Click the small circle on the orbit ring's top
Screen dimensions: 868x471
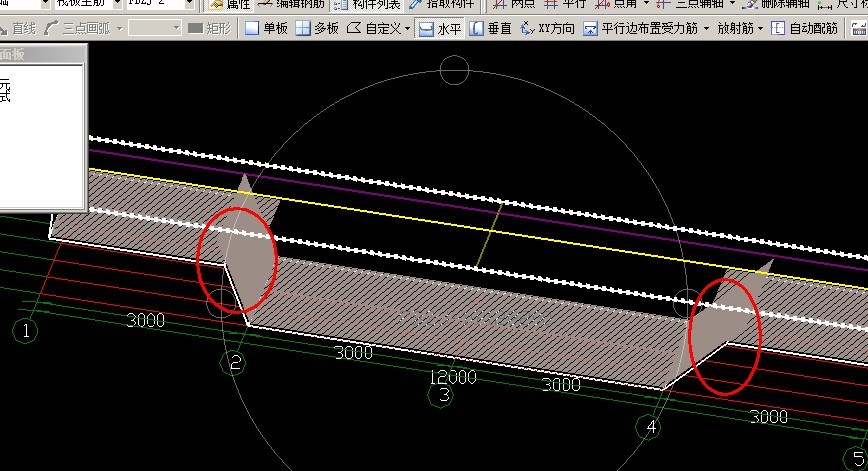[454, 70]
